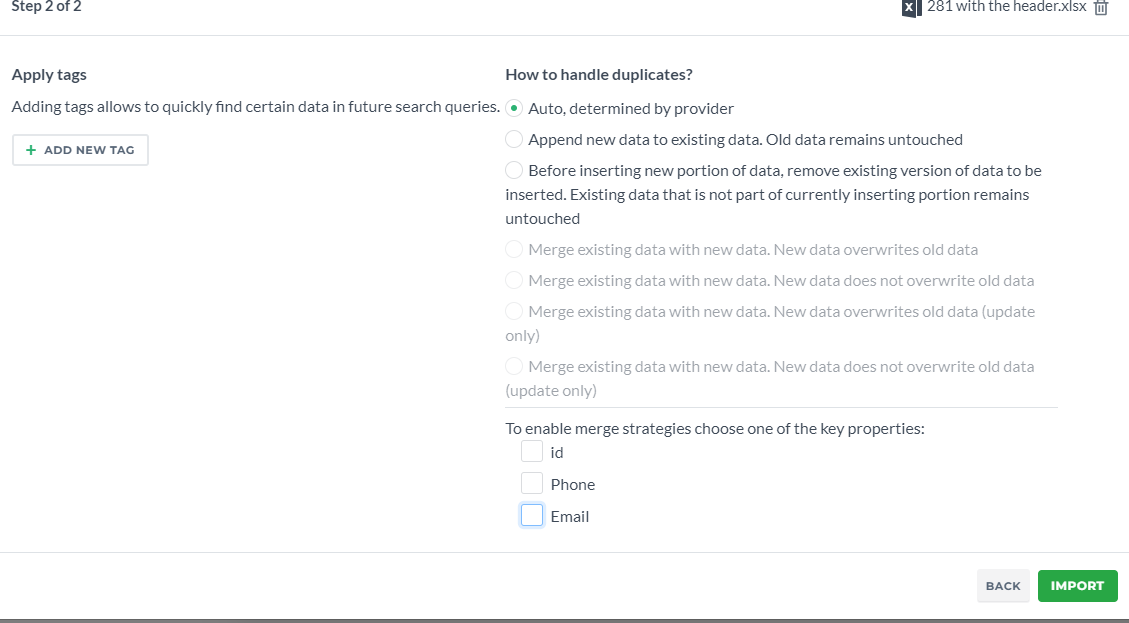Click the Excel file icon beside the filename
This screenshot has height=623, width=1129.
tap(911, 8)
